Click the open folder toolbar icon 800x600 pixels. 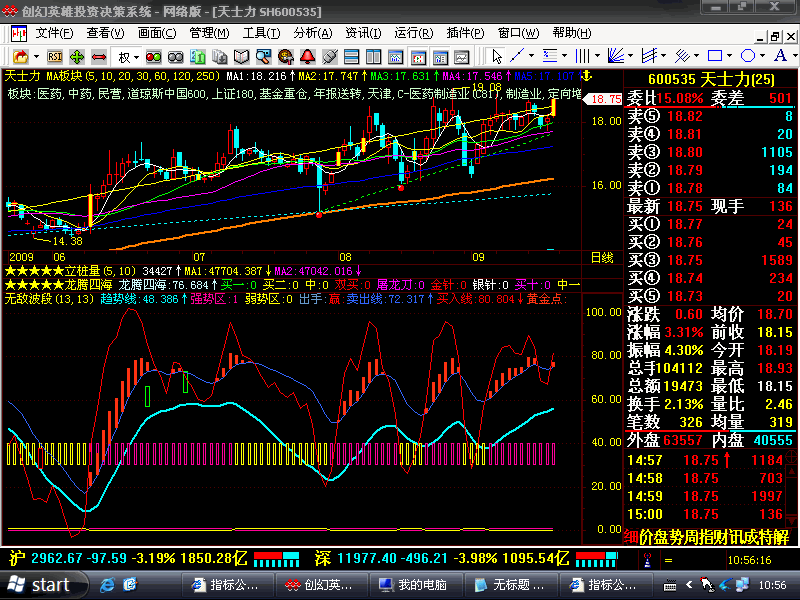[x=20, y=56]
